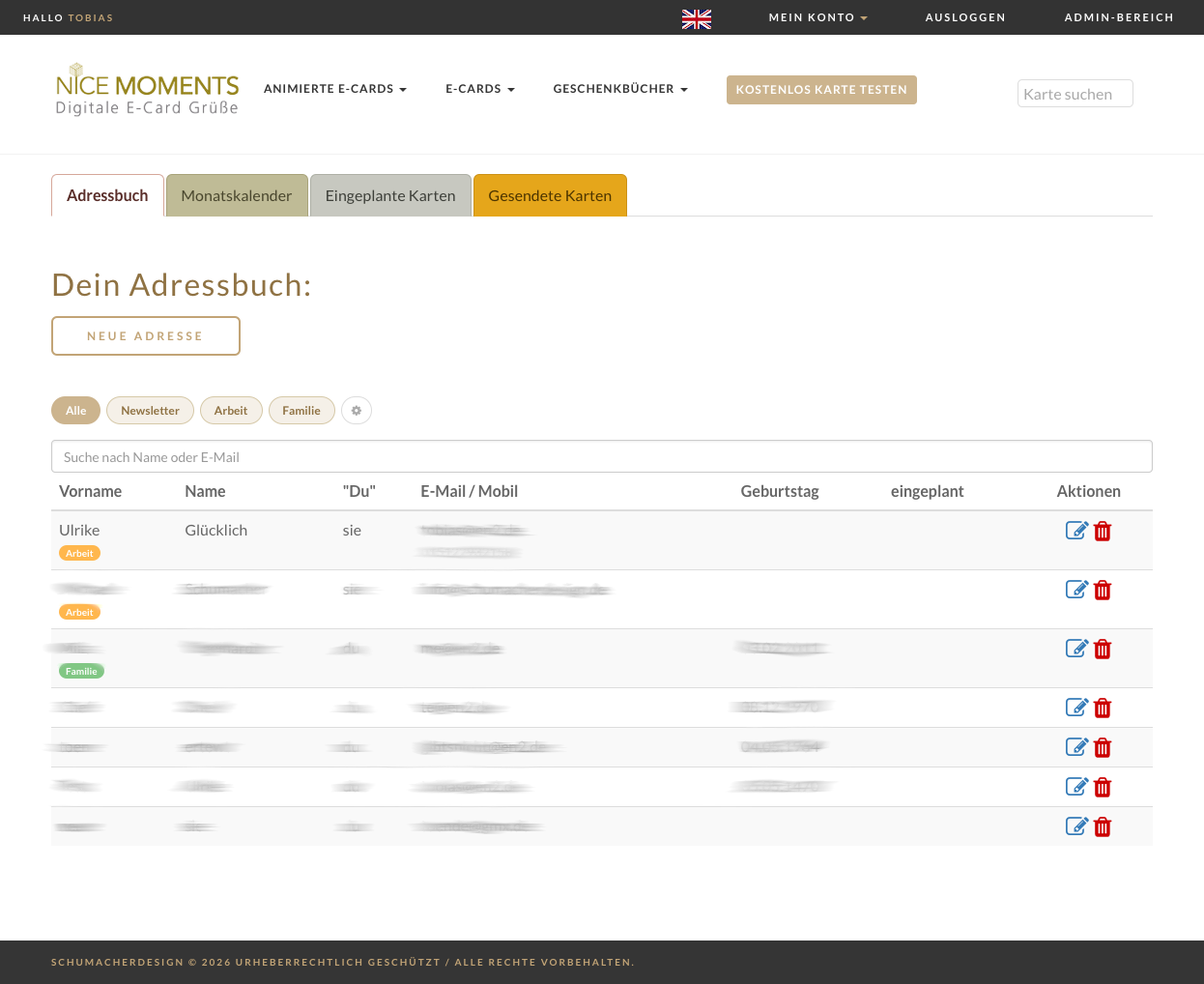Delete the contact tagged Familie
Image resolution: width=1204 pixels, height=984 pixels.
[1103, 650]
